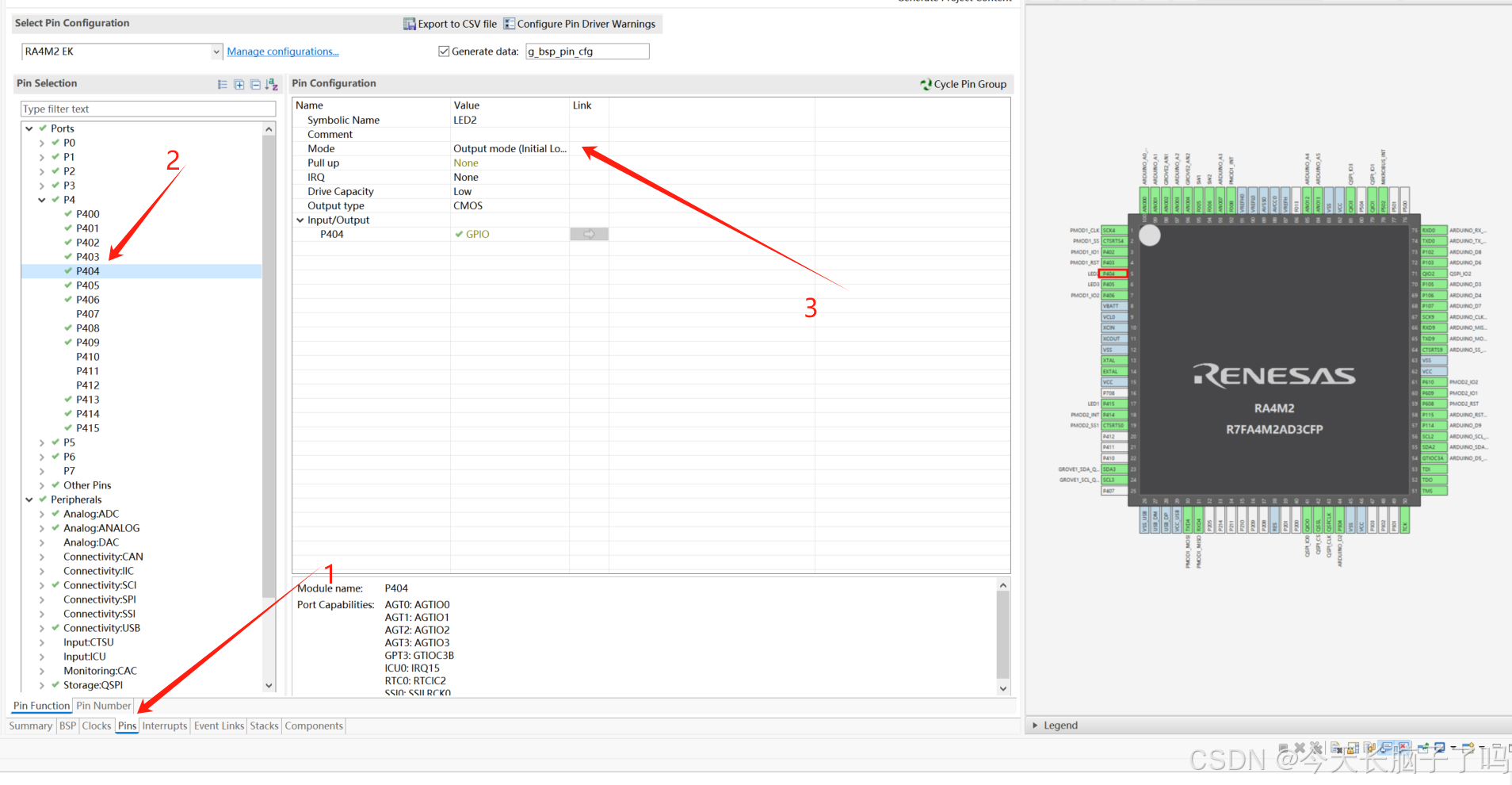This screenshot has width=1512, height=785.
Task: Switch to the Summary tab
Action: click(x=31, y=726)
